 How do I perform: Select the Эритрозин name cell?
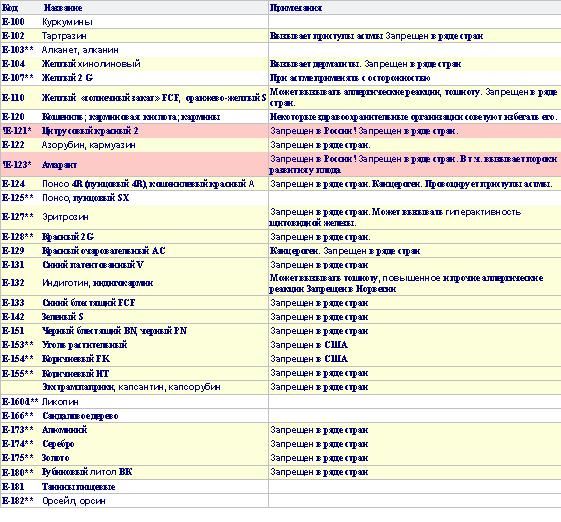point(65,217)
